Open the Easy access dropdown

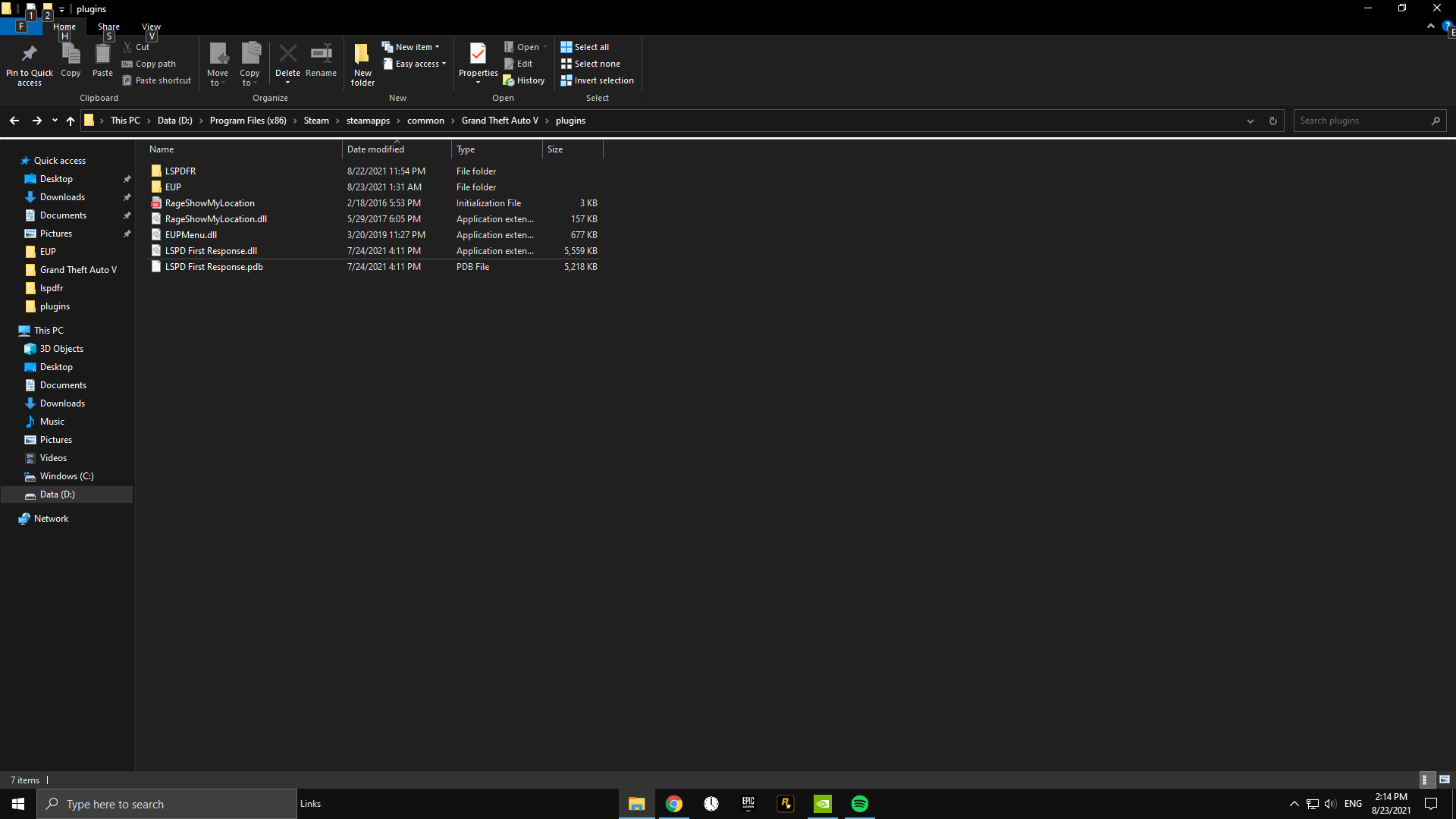pos(416,64)
